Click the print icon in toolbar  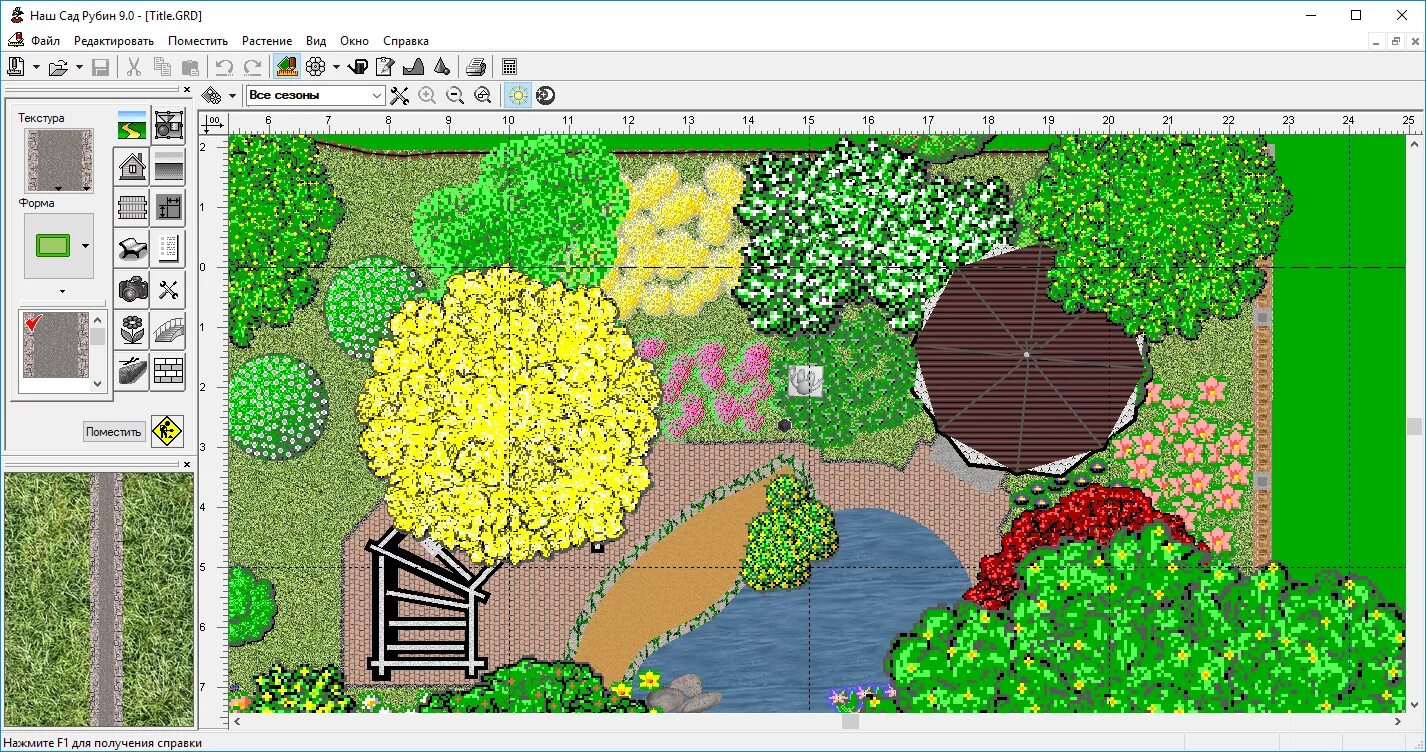pyautogui.click(x=476, y=67)
